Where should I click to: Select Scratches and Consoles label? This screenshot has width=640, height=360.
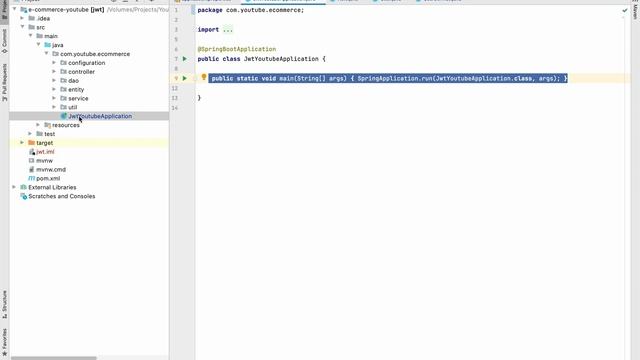[62, 196]
